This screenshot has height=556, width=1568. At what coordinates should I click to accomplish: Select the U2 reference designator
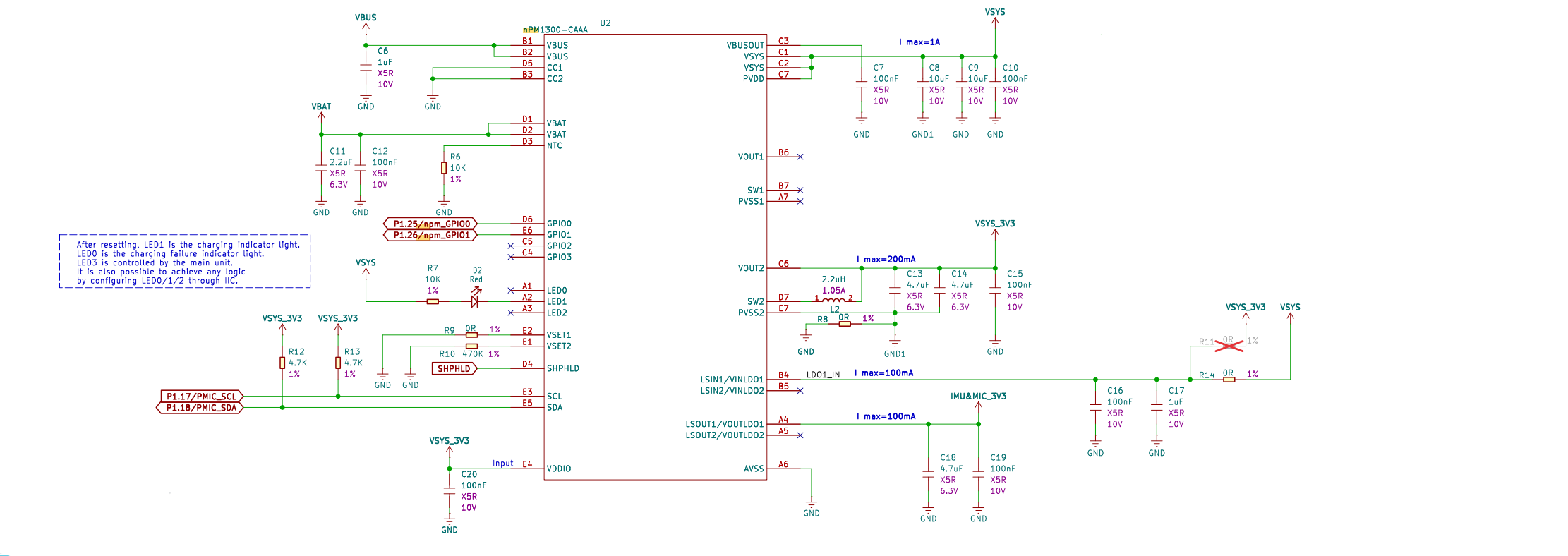tap(605, 23)
